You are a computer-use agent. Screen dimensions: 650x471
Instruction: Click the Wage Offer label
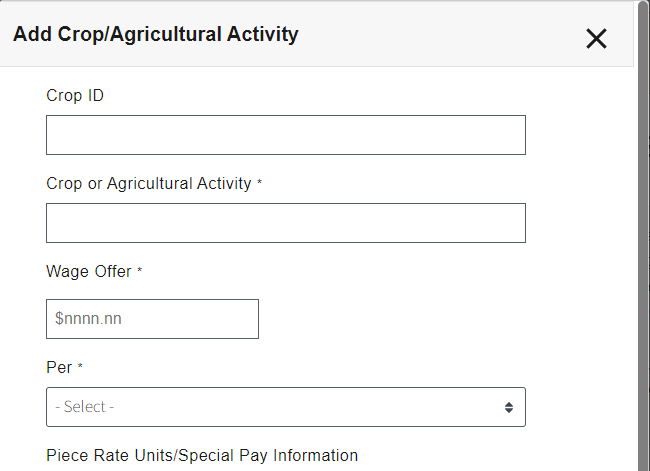click(x=89, y=271)
